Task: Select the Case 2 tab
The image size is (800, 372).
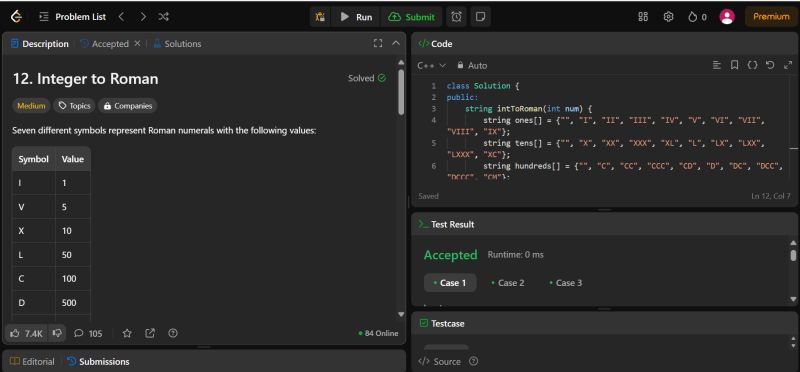Action: click(x=508, y=283)
